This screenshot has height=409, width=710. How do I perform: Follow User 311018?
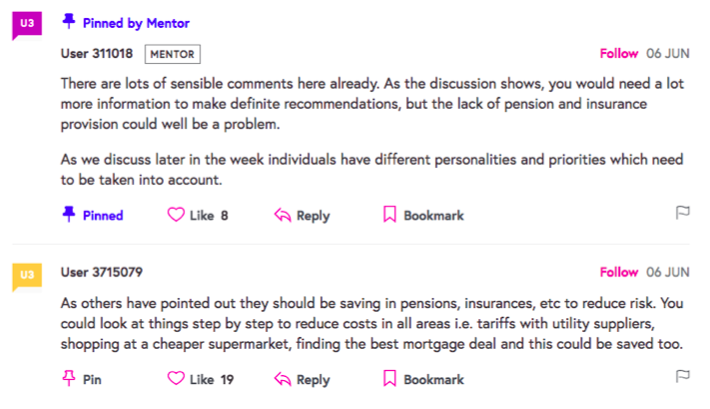[x=618, y=53]
